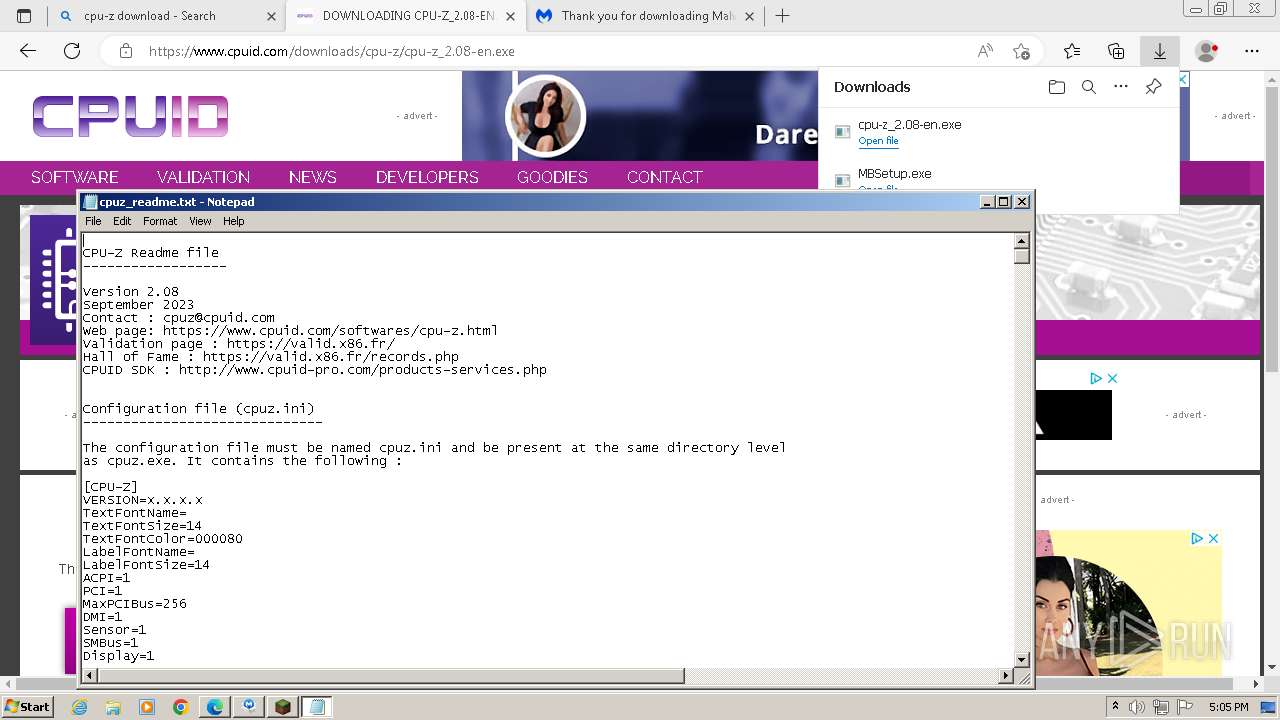Open the cube icon taskbar button

coord(283,707)
